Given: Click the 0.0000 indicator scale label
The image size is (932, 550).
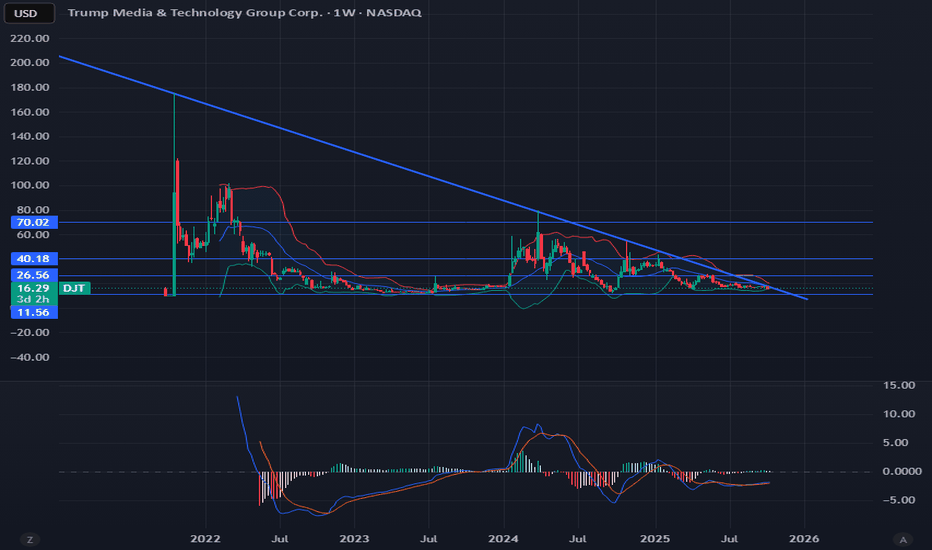Looking at the screenshot, I should pos(902,471).
